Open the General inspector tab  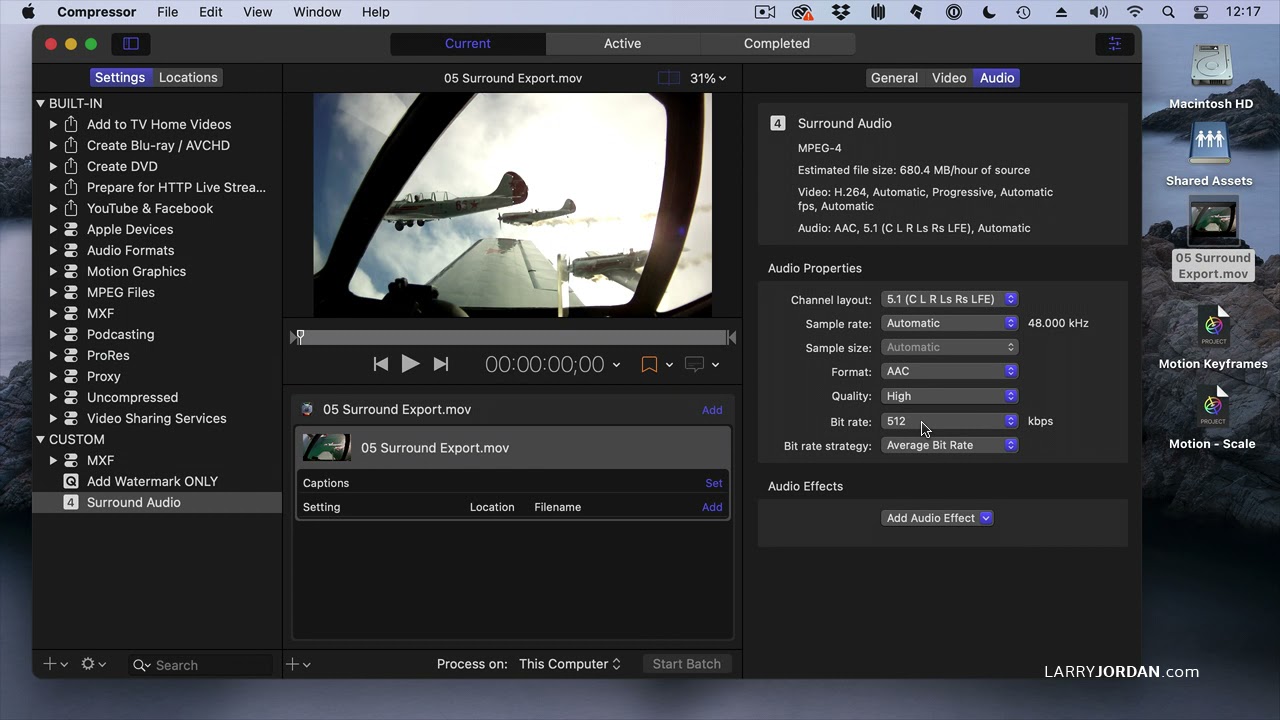pos(894,77)
